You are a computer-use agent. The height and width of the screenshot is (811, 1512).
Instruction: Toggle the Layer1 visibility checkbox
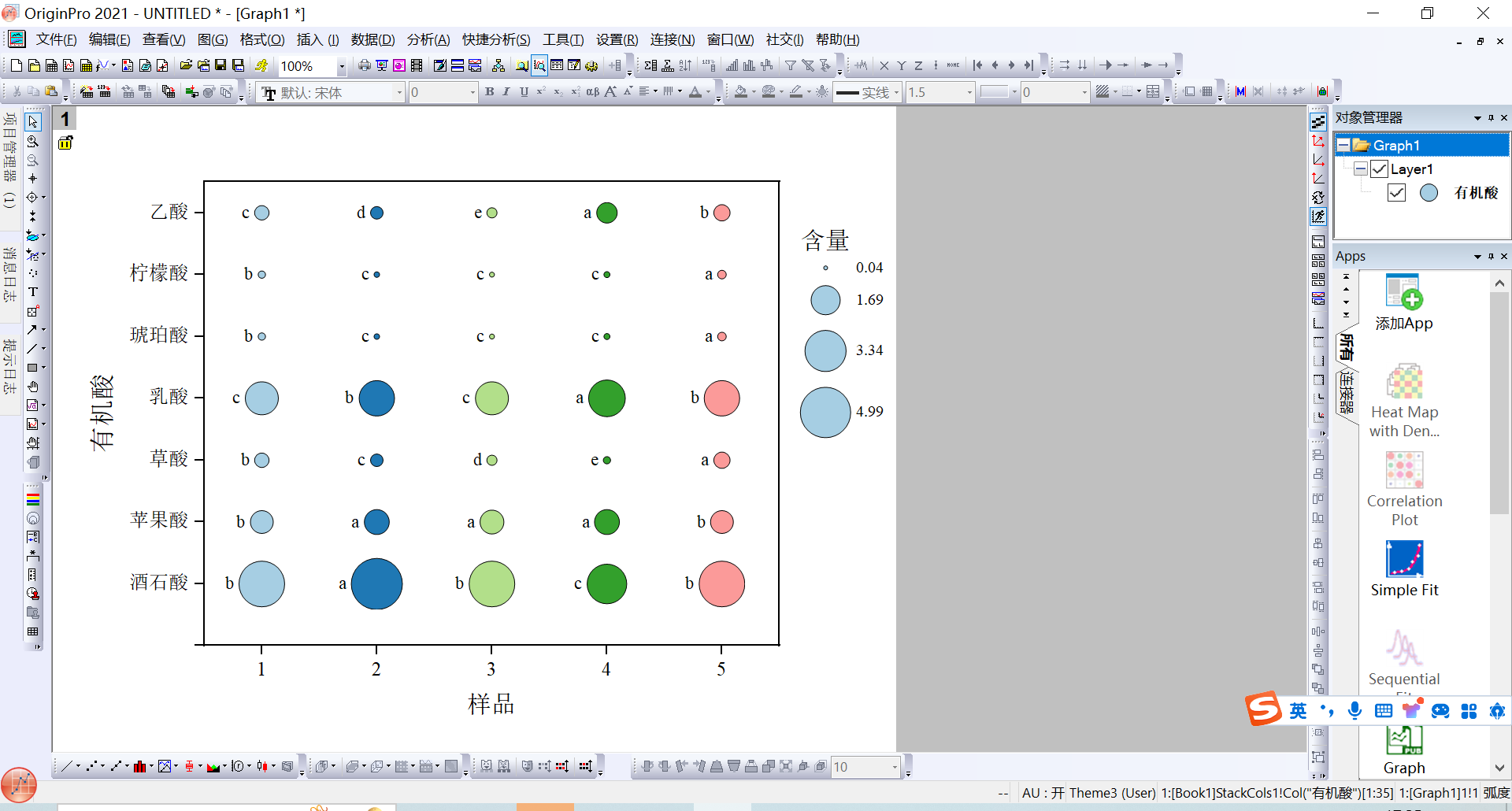click(1379, 169)
